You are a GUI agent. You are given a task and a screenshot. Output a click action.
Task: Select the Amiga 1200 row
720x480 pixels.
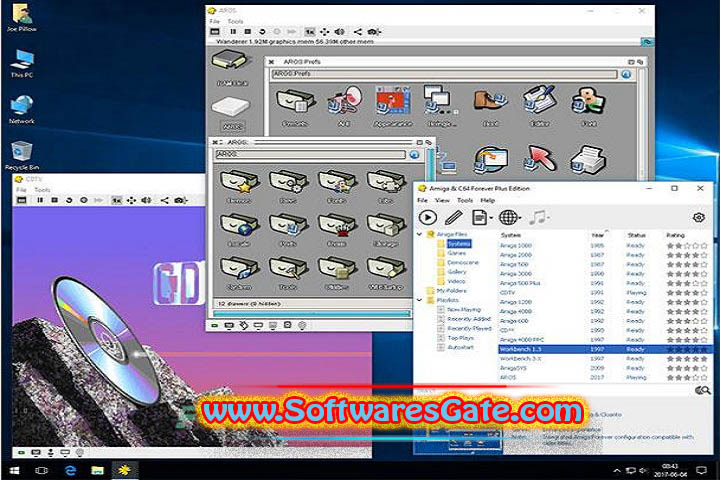click(604, 302)
